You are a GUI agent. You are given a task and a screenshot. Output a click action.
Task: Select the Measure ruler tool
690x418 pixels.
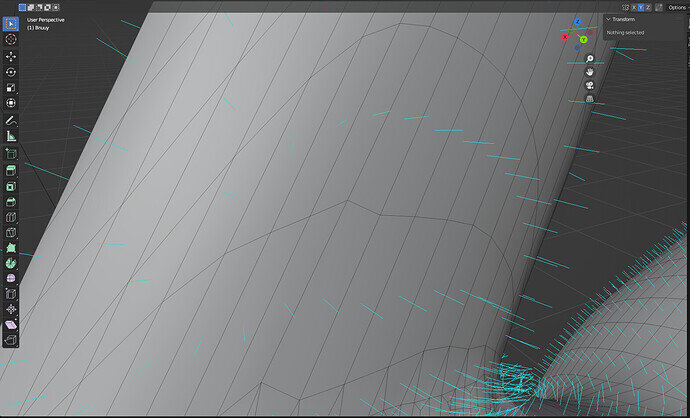pyautogui.click(x=11, y=136)
